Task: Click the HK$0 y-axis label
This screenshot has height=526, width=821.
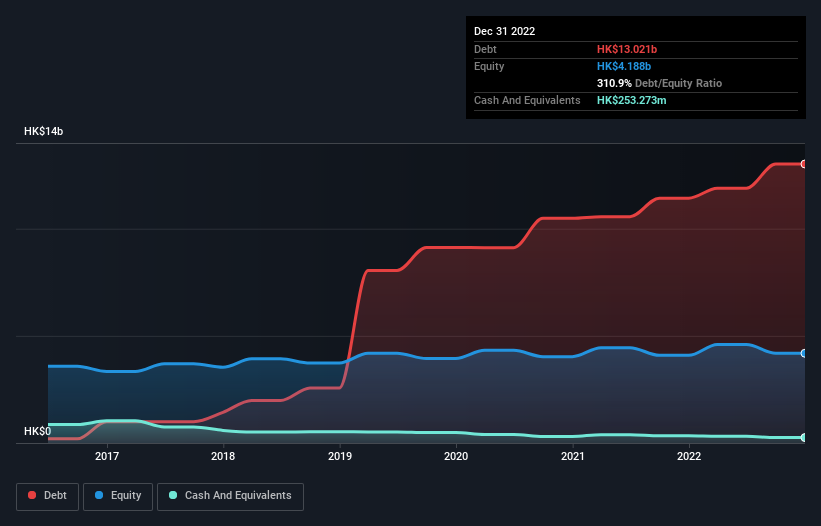Action: (x=38, y=431)
